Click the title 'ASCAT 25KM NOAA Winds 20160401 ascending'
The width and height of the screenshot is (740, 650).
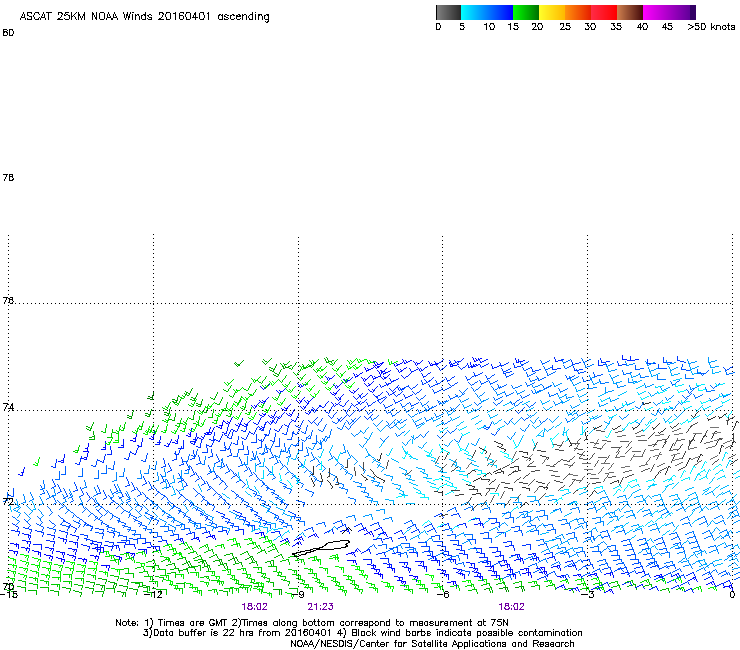click(144, 16)
